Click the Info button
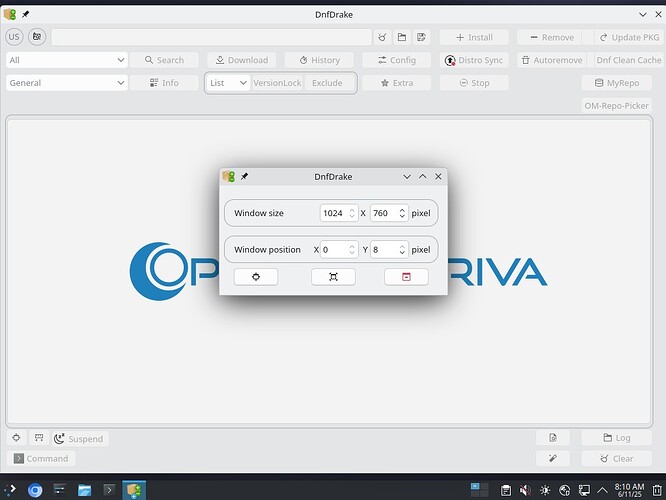Viewport: 666px width, 500px height. point(164,83)
